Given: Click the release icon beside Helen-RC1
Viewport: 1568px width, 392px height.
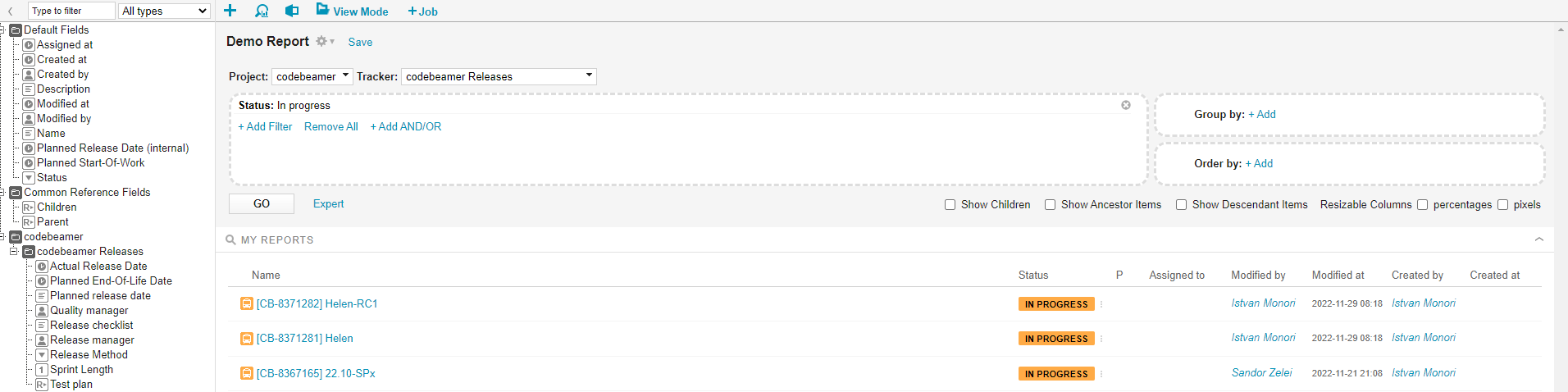Looking at the screenshot, I should [246, 303].
